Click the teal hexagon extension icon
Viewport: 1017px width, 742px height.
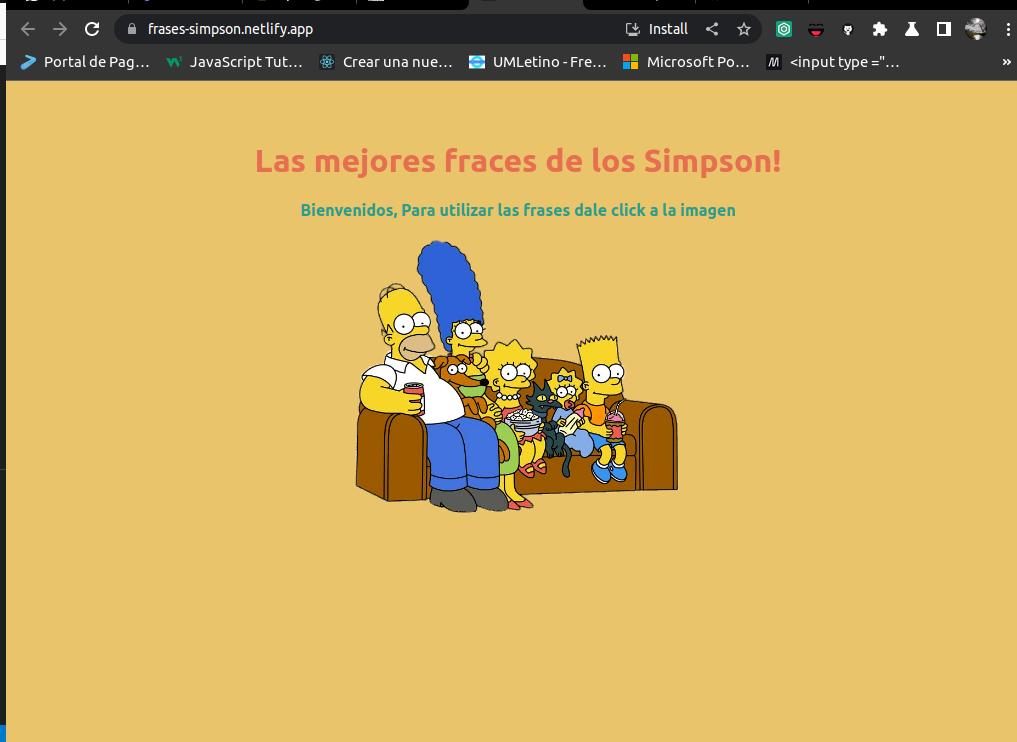784,29
